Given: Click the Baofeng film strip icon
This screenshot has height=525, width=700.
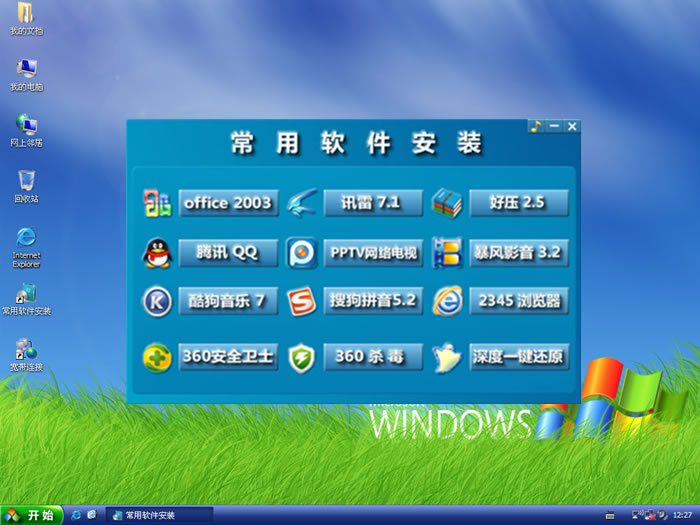Looking at the screenshot, I should tap(447, 253).
